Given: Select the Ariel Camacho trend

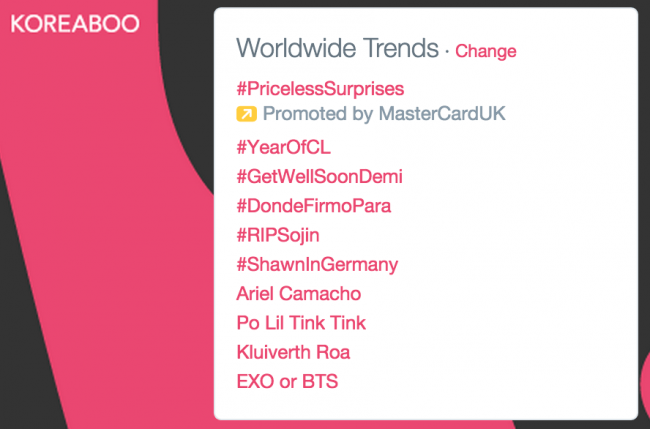Looking at the screenshot, I should click(x=298, y=294).
